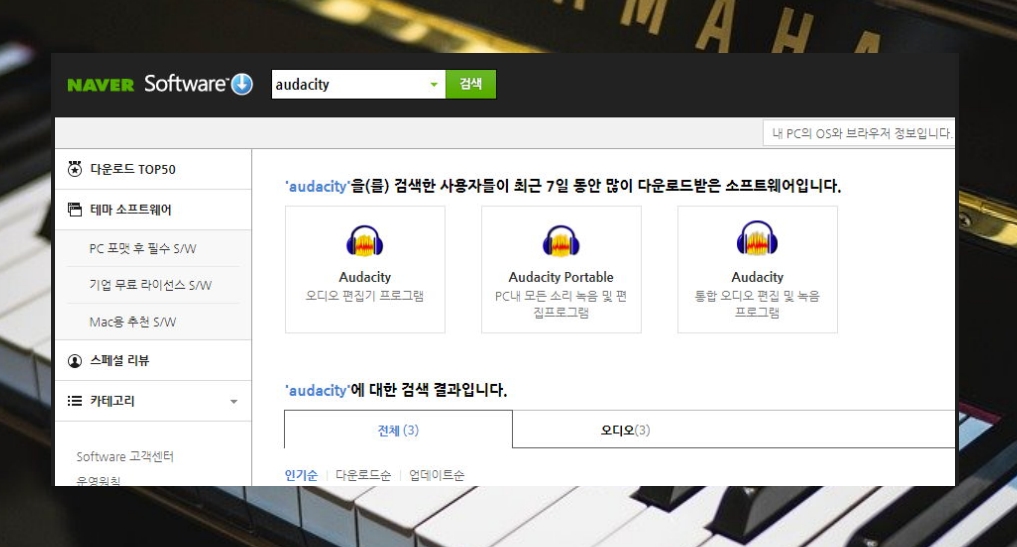
Task: Click the blue download arrow icon
Action: point(242,84)
